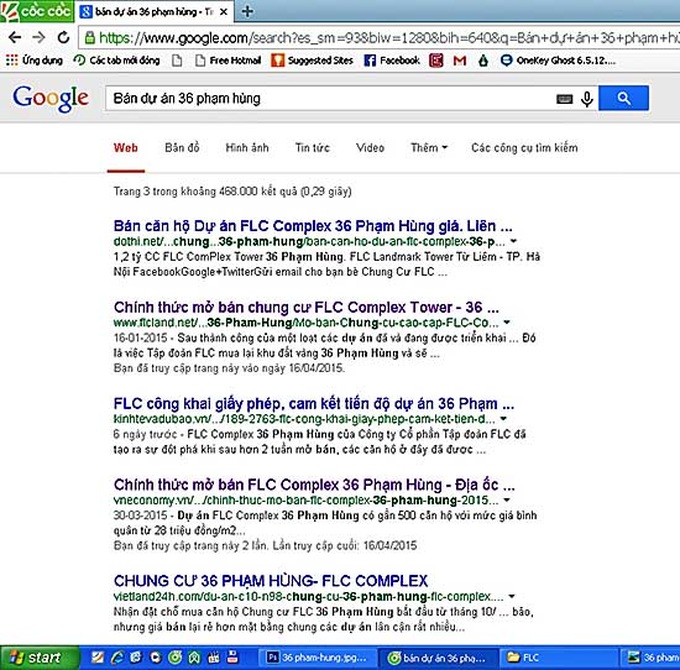Screen dimensions: 680x670
Task: Click the red floppy-disk quick launch icon
Action: 233,658
